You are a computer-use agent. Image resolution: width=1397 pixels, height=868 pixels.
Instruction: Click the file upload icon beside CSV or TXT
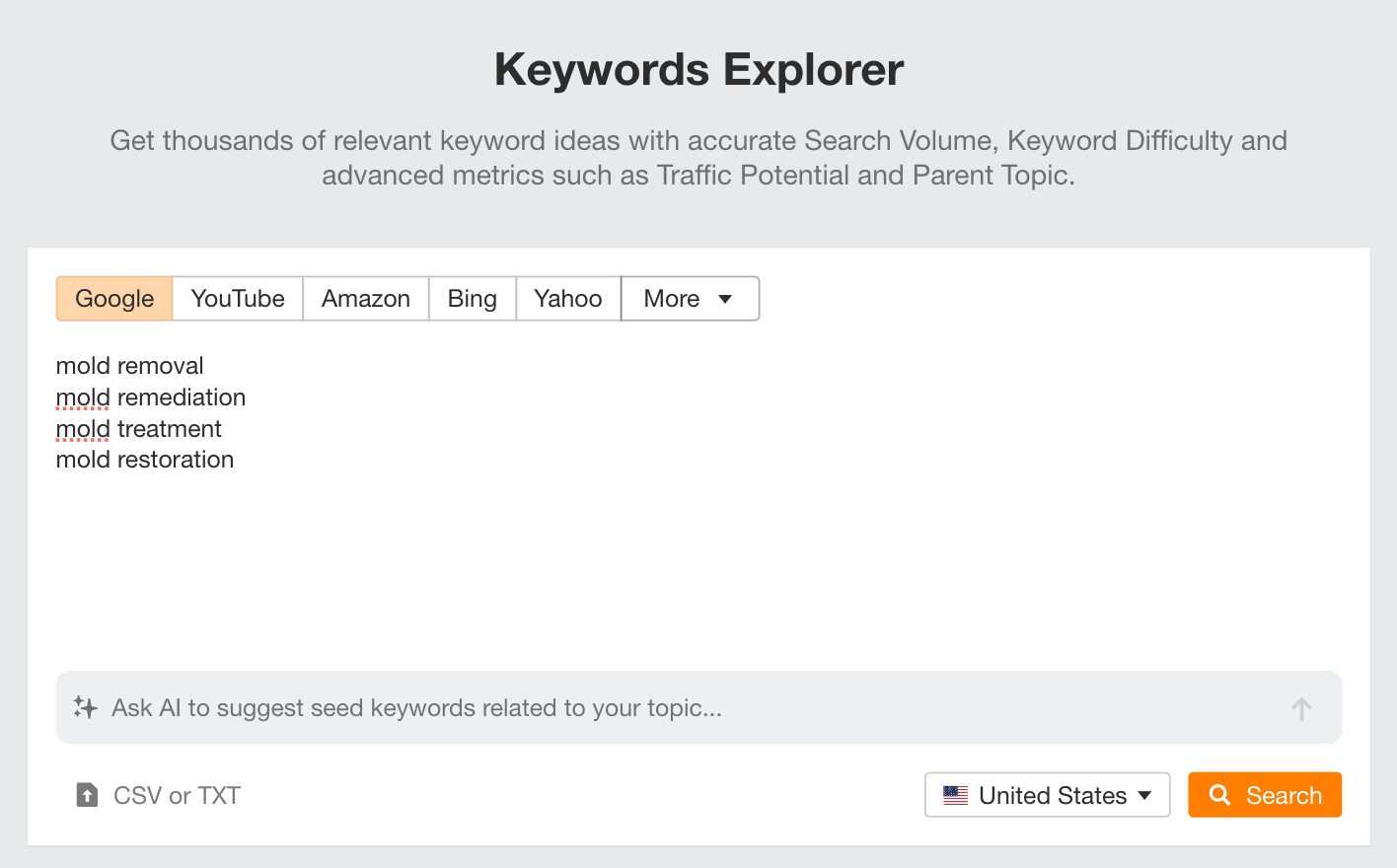click(86, 794)
